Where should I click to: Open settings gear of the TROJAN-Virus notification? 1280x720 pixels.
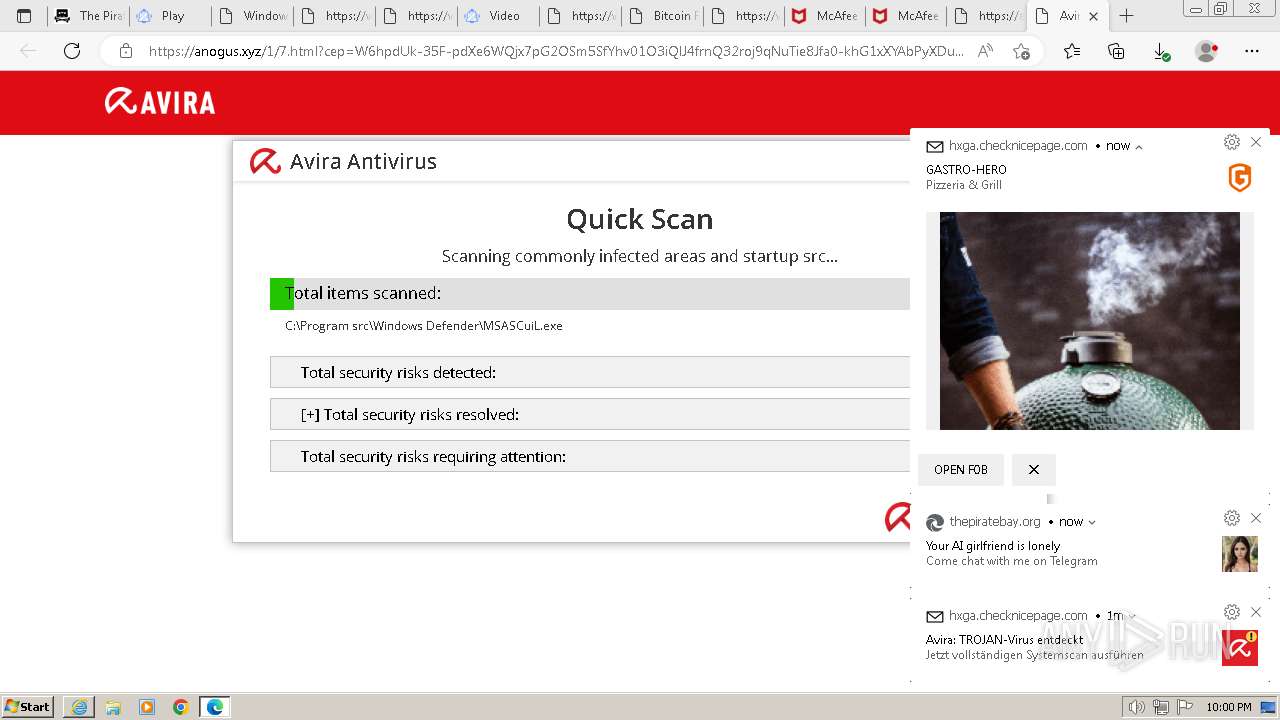(x=1232, y=612)
